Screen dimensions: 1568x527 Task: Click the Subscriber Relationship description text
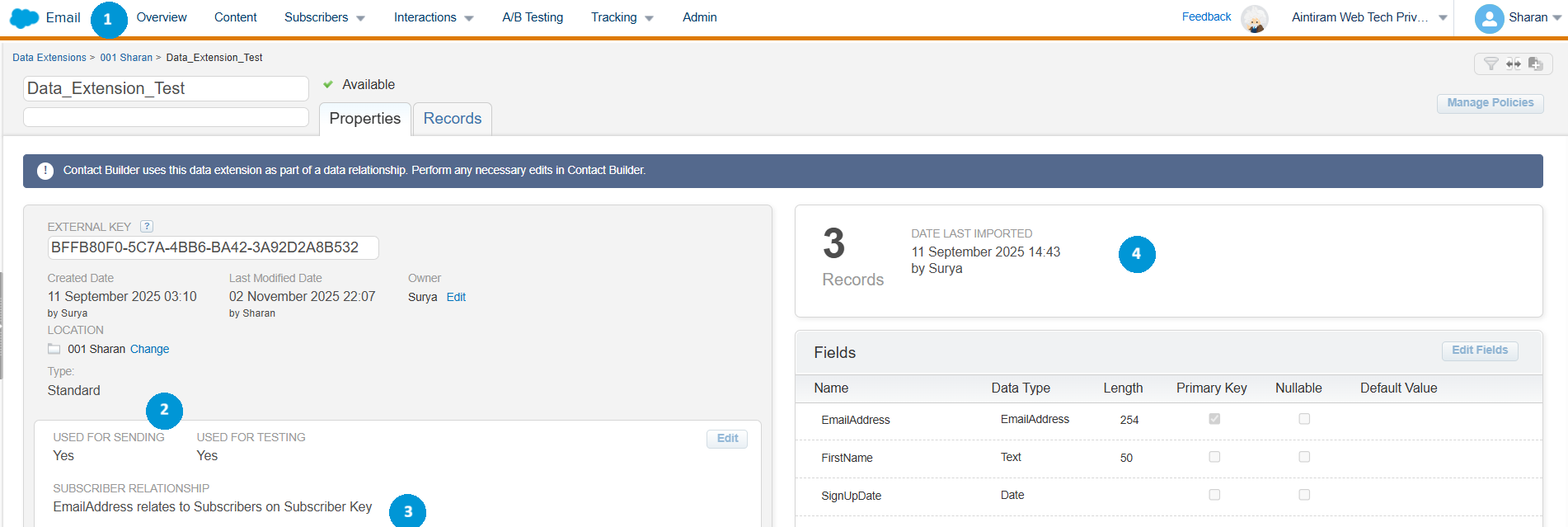(213, 507)
